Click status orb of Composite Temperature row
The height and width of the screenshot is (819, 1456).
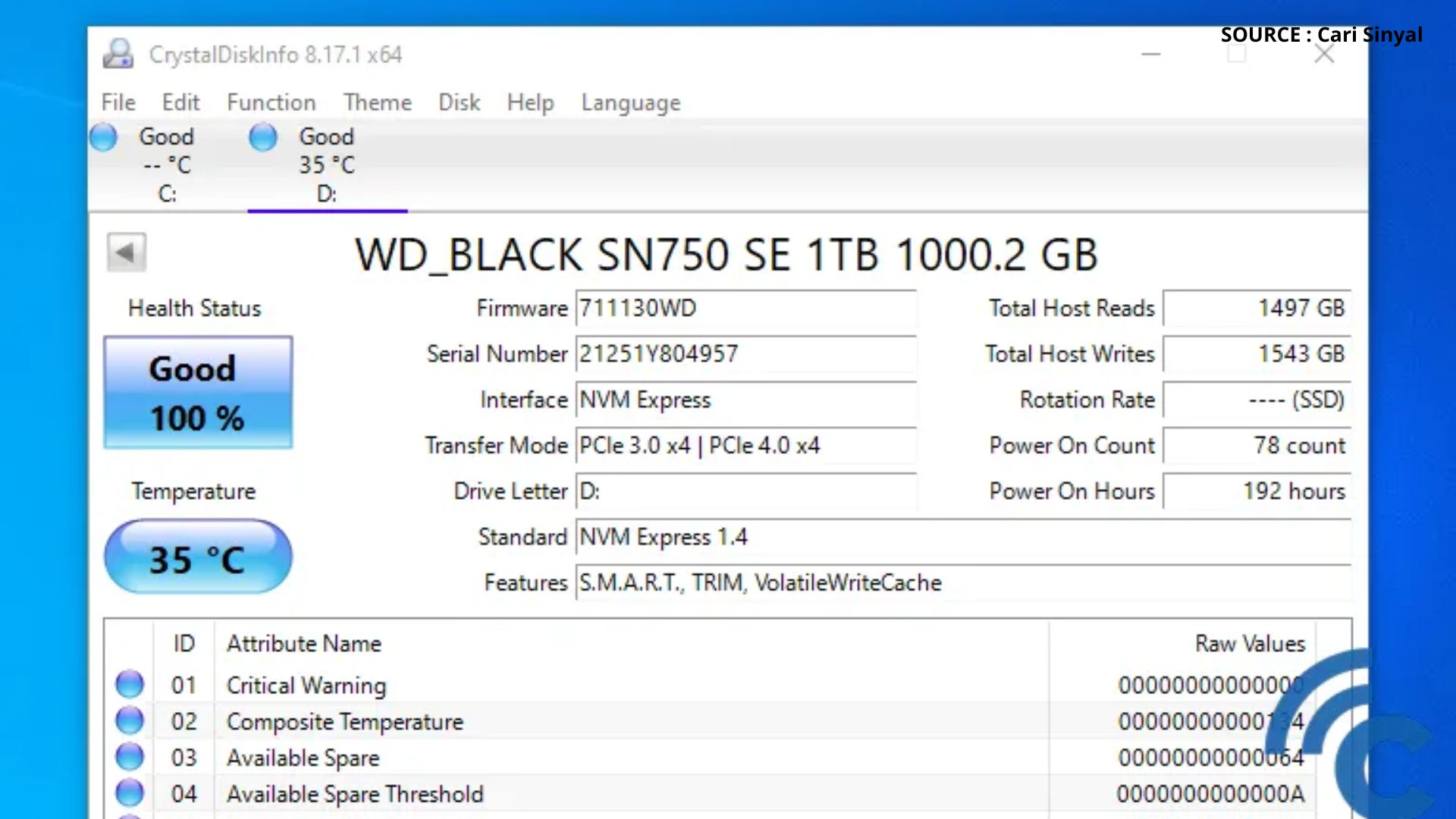(130, 720)
